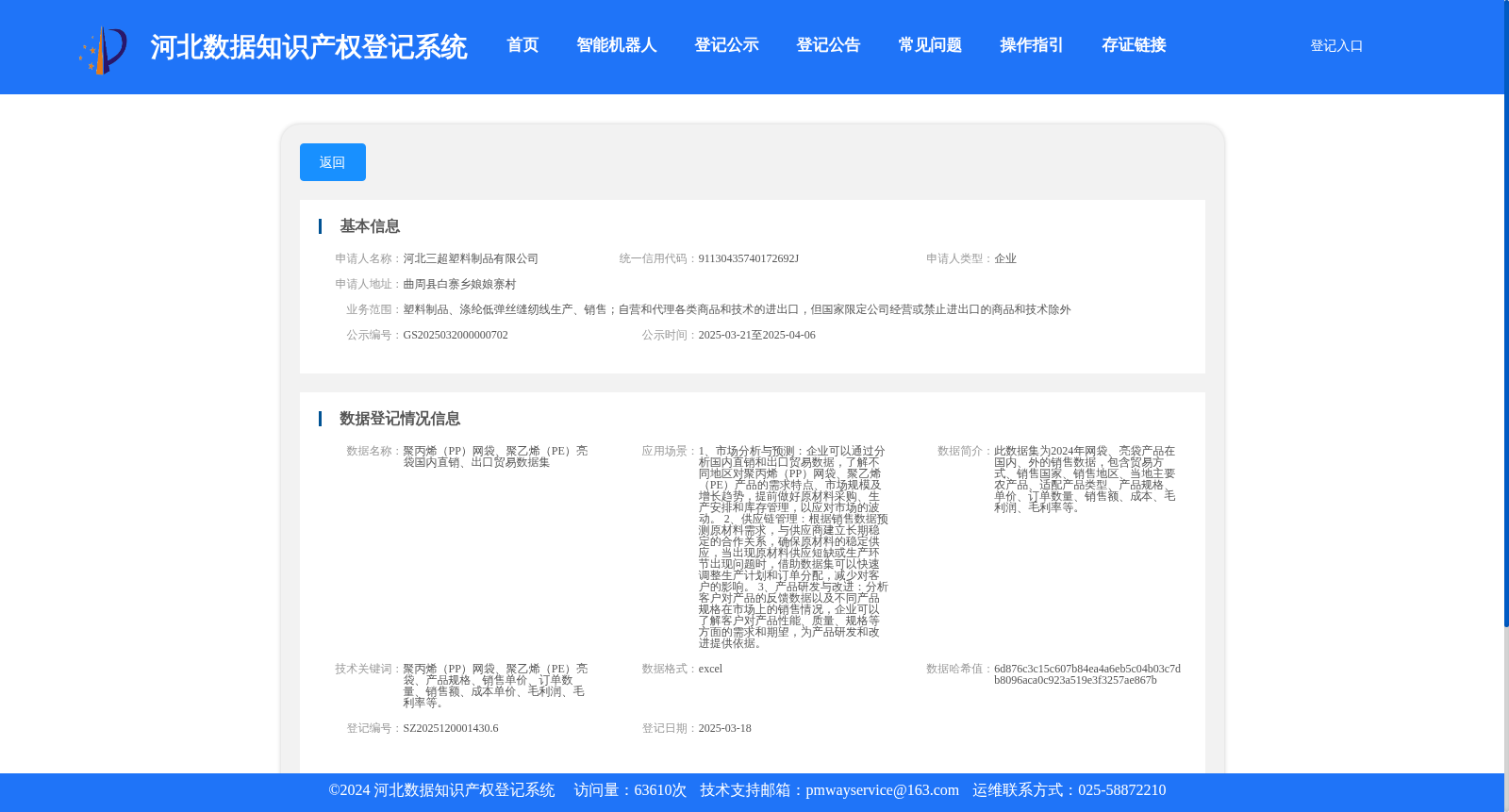Click the 登记入口 link

(1336, 45)
